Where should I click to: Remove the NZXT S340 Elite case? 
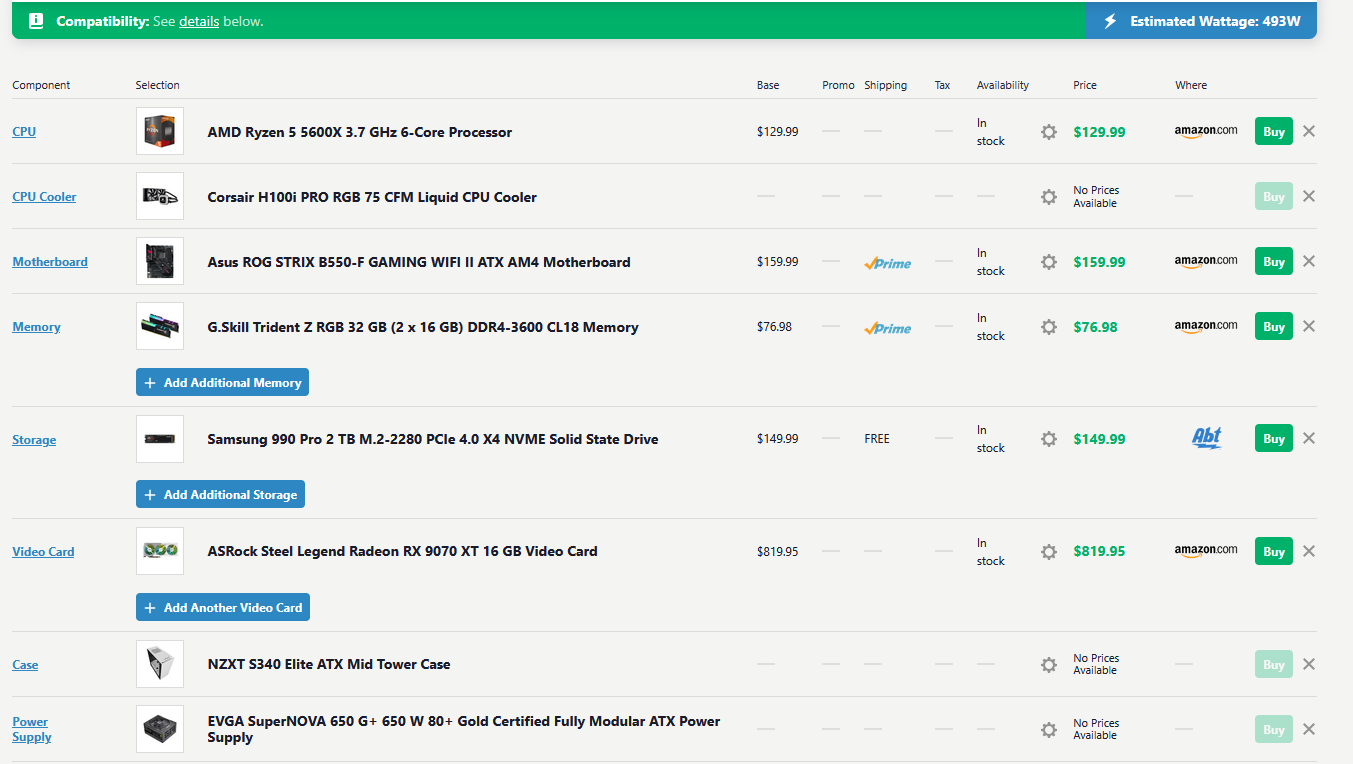click(x=1309, y=664)
